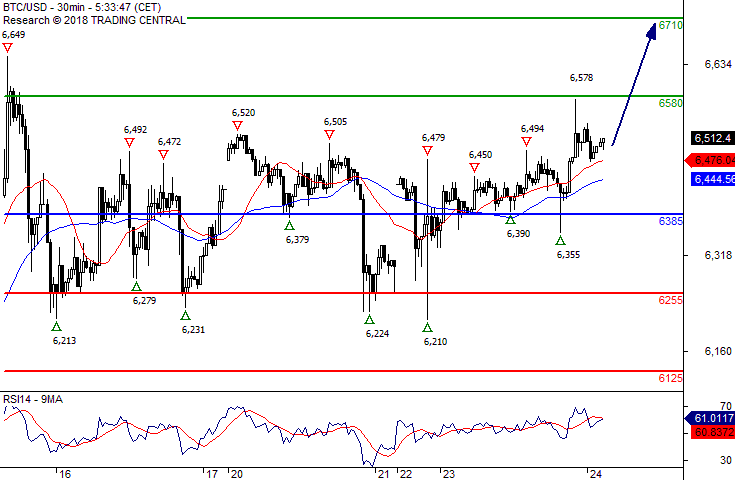Click the RSI average tag 60.8372
Image resolution: width=735 pixels, height=480 pixels.
713,432
